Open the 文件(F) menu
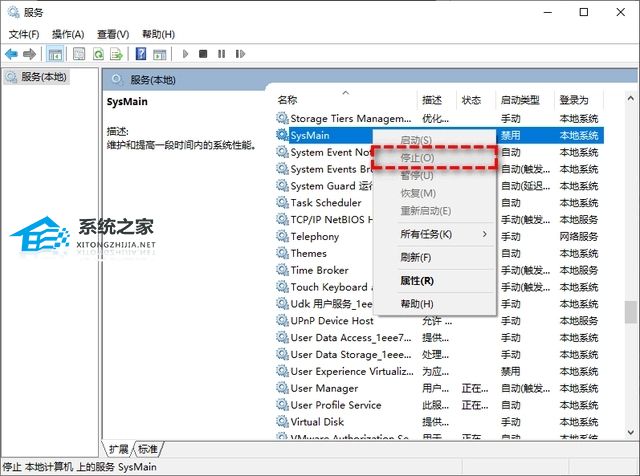The width and height of the screenshot is (640, 476). point(24,34)
